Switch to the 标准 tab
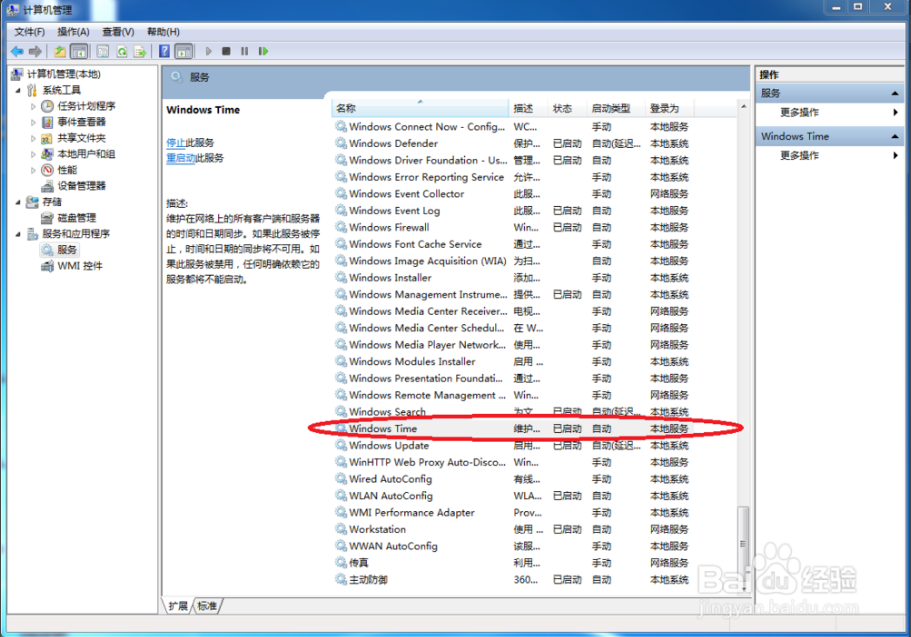This screenshot has width=911, height=637. (207, 606)
